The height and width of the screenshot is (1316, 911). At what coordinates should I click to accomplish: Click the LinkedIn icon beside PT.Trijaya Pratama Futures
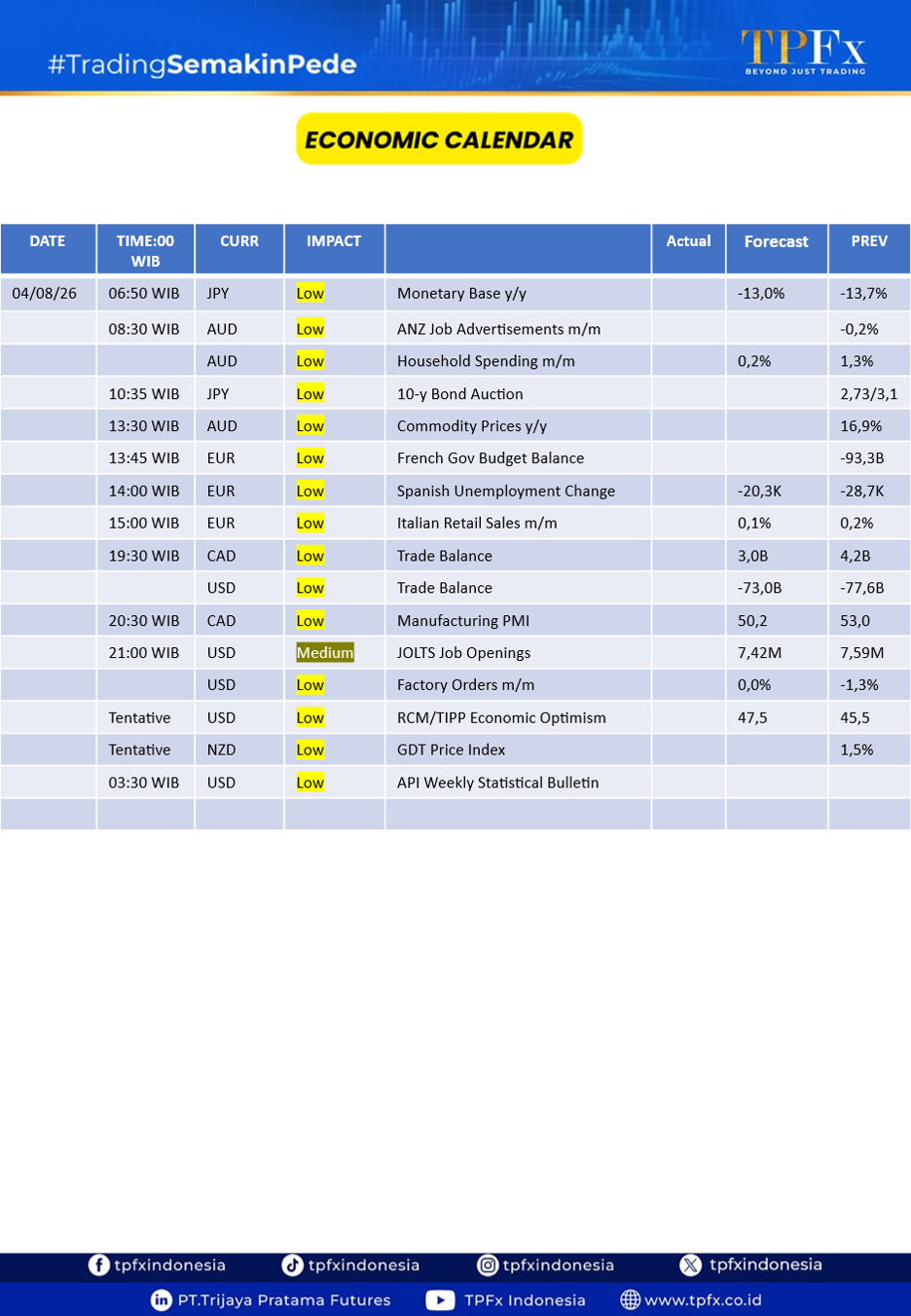pyautogui.click(x=162, y=1299)
